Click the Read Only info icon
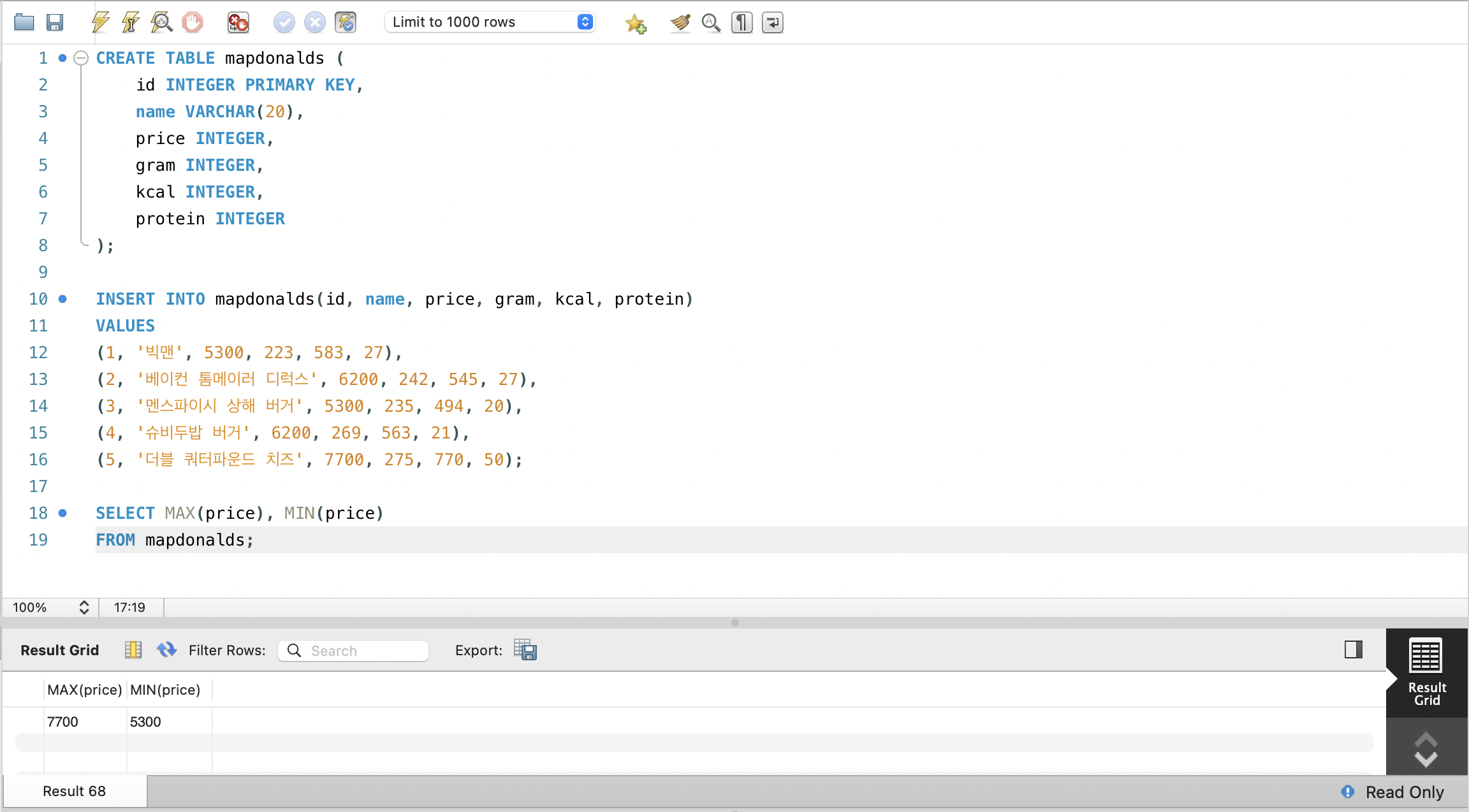The width and height of the screenshot is (1469, 812). 1348,792
